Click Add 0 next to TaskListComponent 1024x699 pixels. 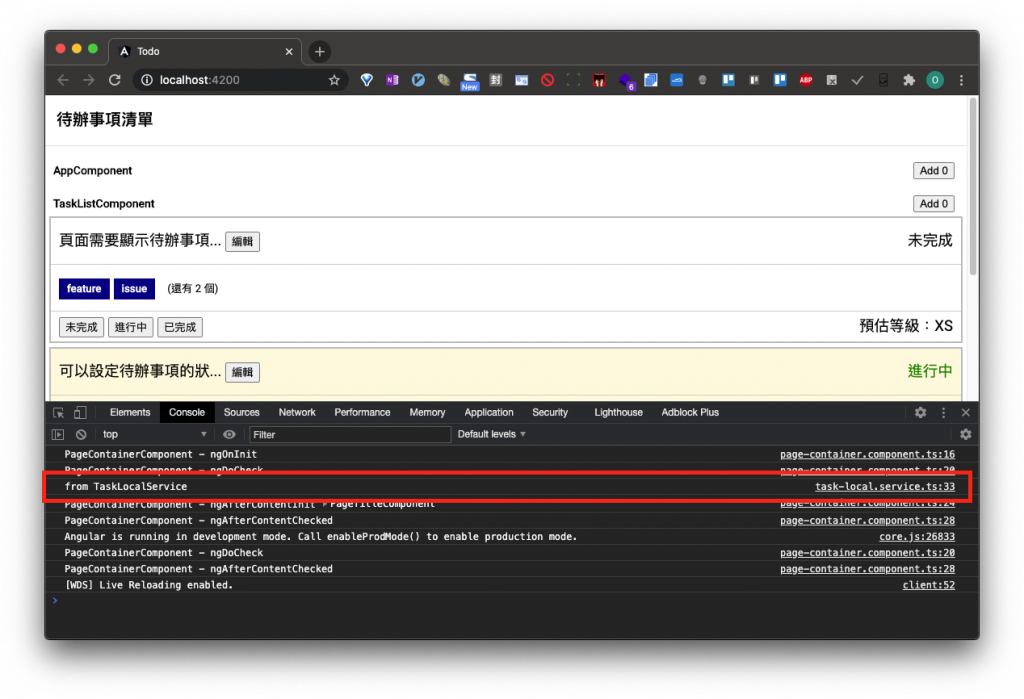point(934,204)
